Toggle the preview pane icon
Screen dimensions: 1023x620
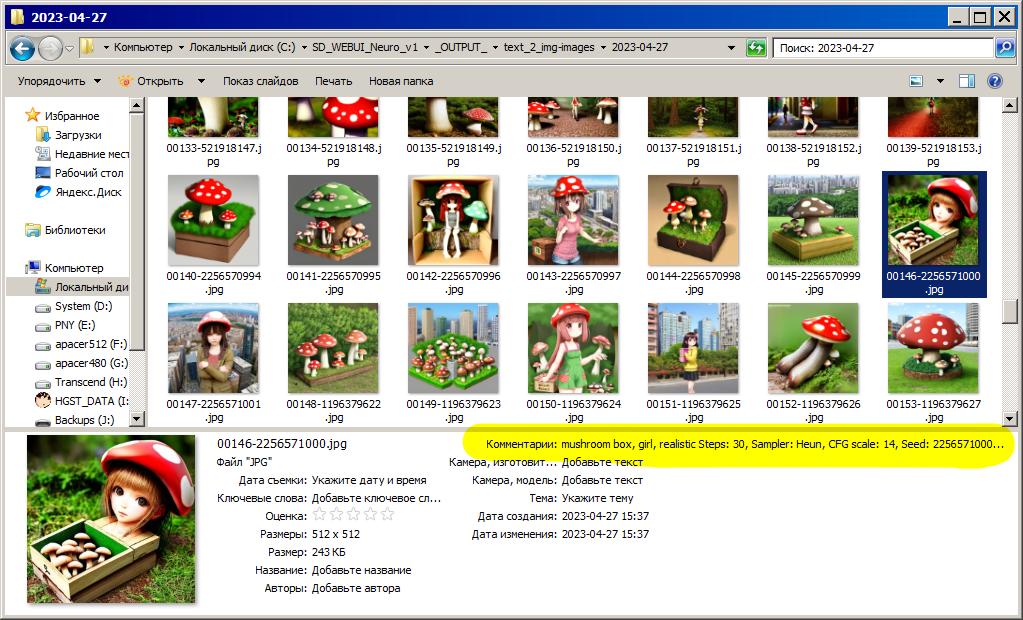(966, 81)
